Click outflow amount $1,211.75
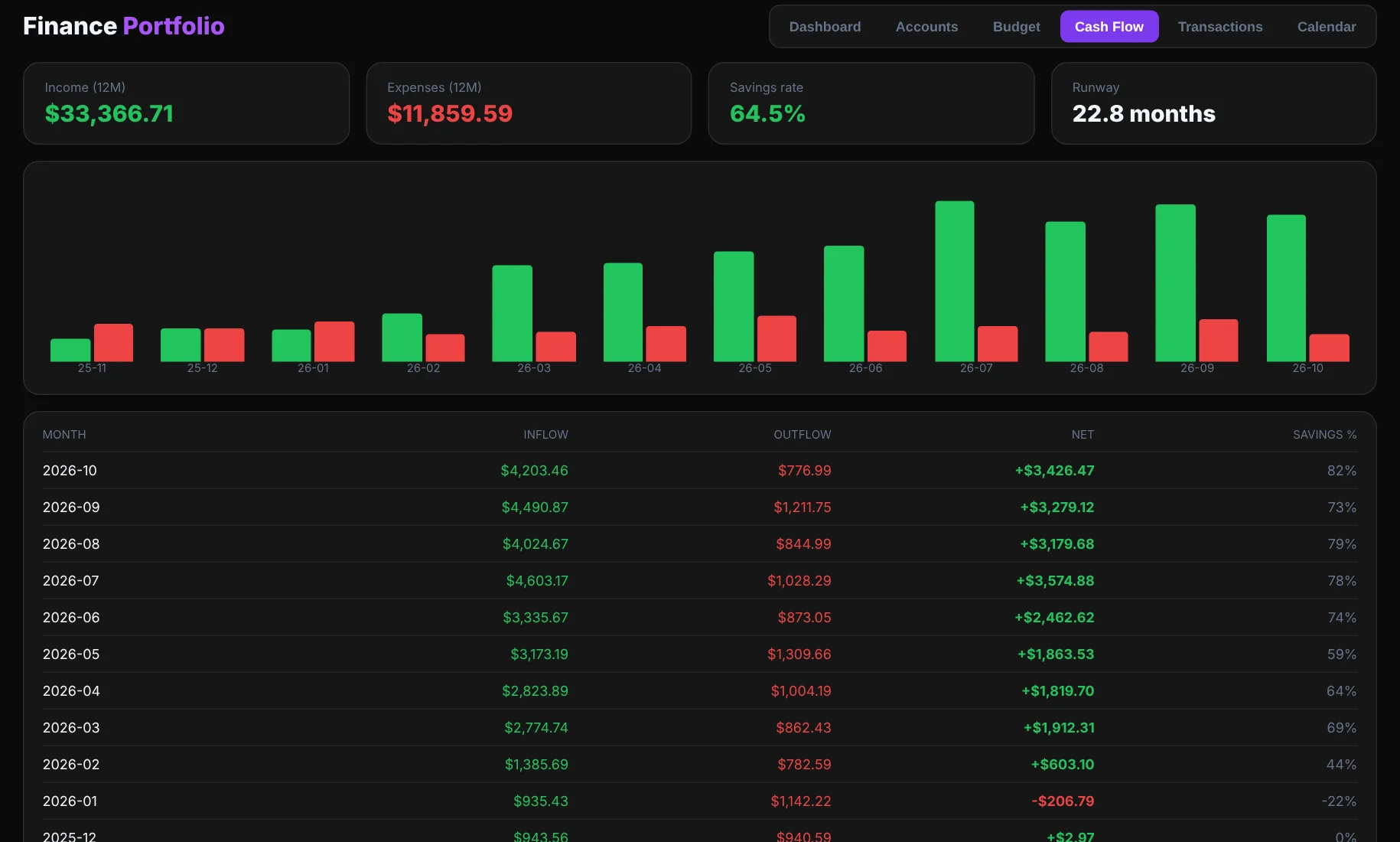Viewport: 1400px width, 842px height. [x=802, y=507]
